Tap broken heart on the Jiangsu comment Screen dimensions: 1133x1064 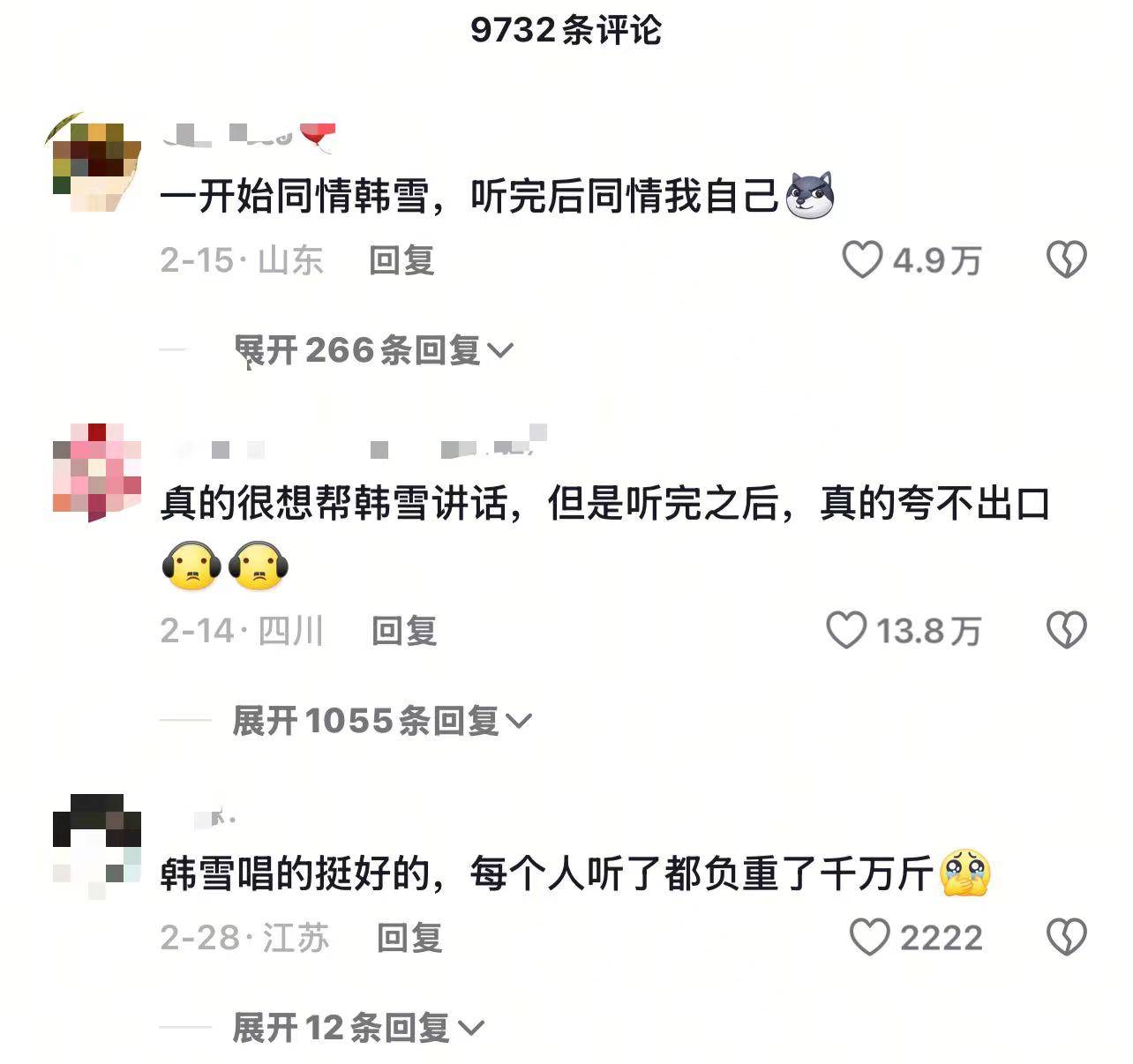tap(1066, 937)
